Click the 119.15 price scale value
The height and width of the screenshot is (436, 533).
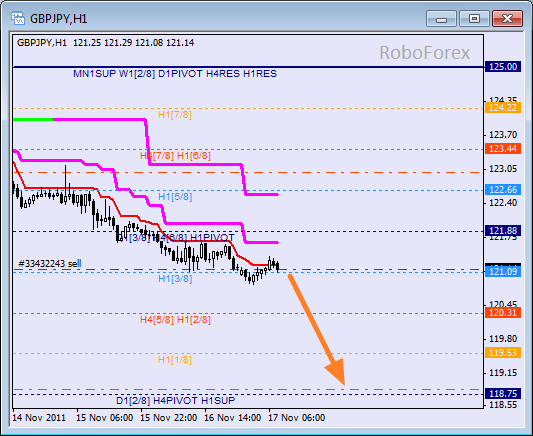coord(503,373)
